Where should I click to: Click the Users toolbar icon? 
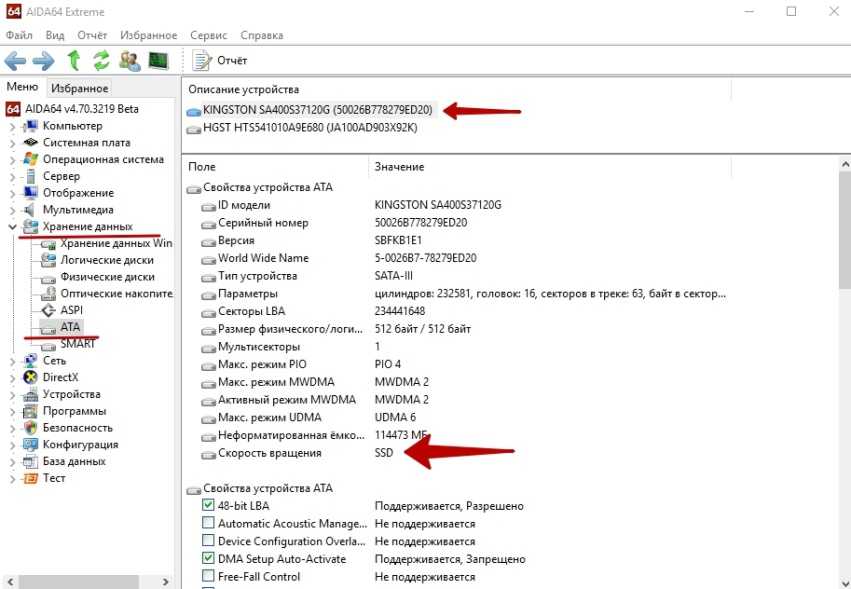pyautogui.click(x=129, y=60)
